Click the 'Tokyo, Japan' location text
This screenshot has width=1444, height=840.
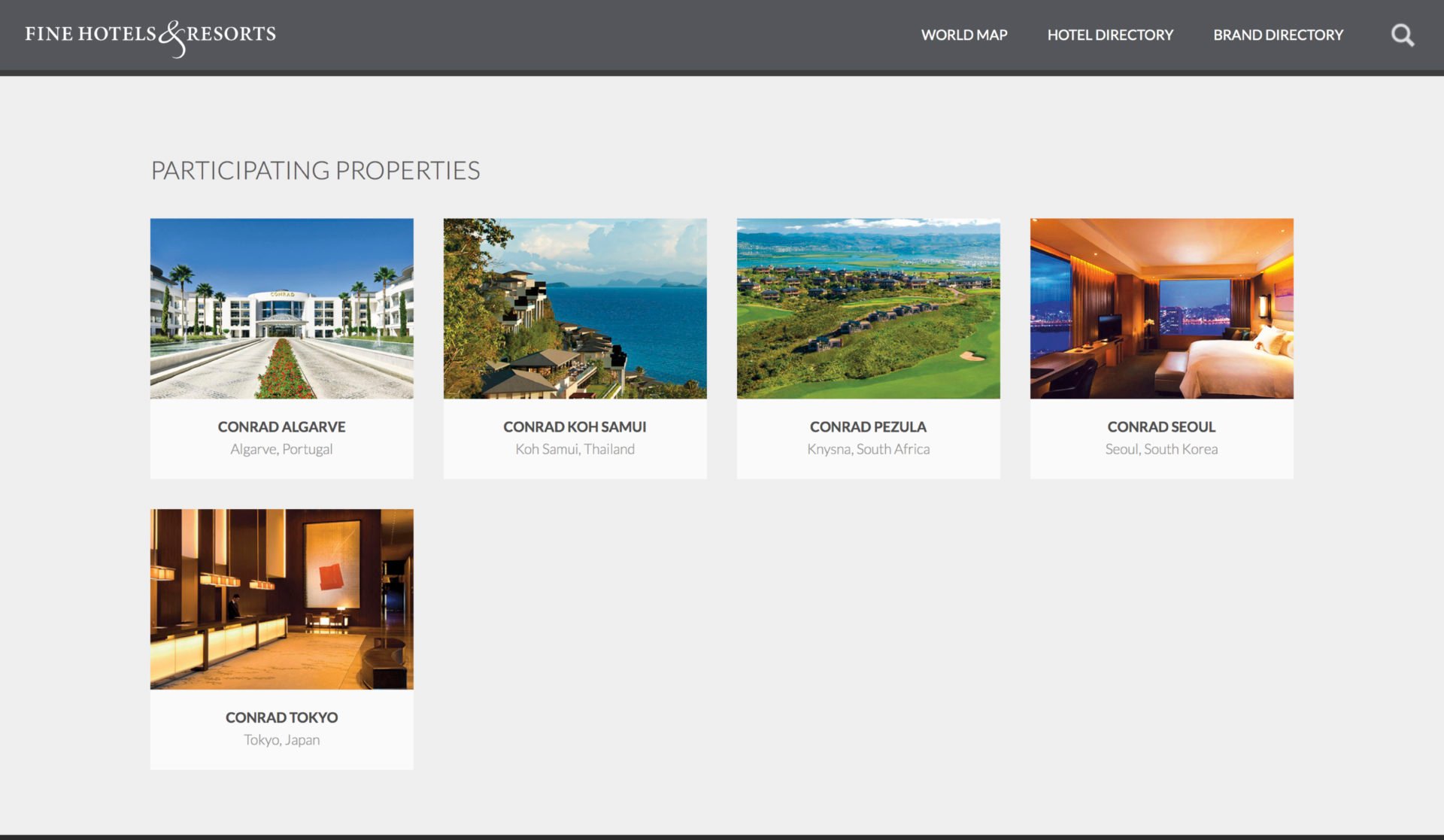[x=282, y=740]
